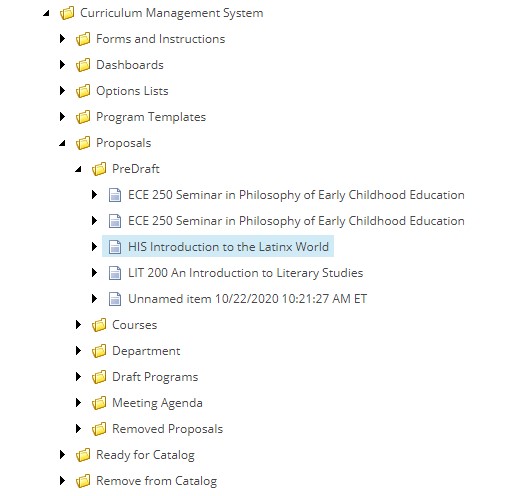Click the Dashboards folder icon
This screenshot has height=496, width=531.
coord(83,65)
